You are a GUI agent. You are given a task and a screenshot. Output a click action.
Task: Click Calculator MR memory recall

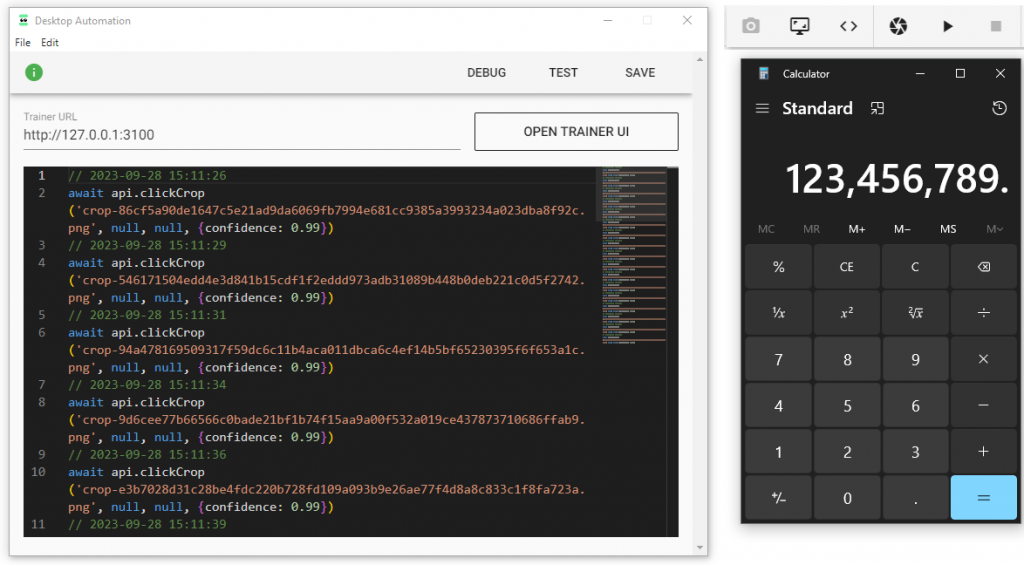(811, 229)
